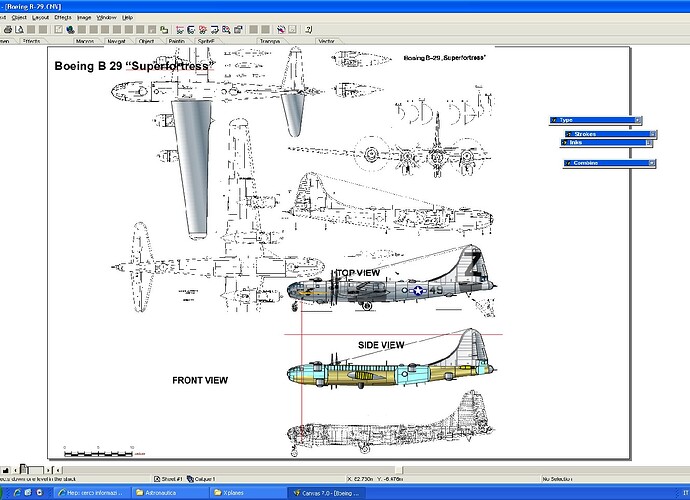Click the Boeing B 29 Superfortress title text
Screen dimensions: 690x500
135,66
